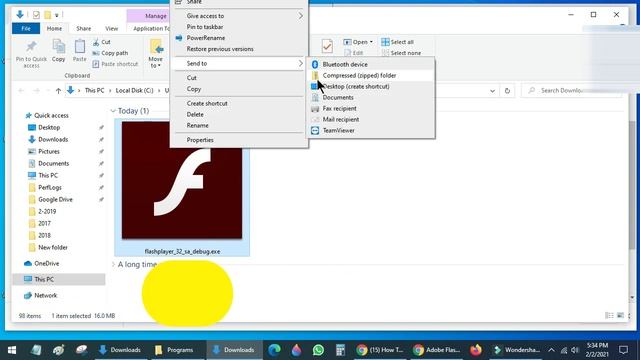
Task: Expand the A long time ago group
Action: click(x=113, y=264)
